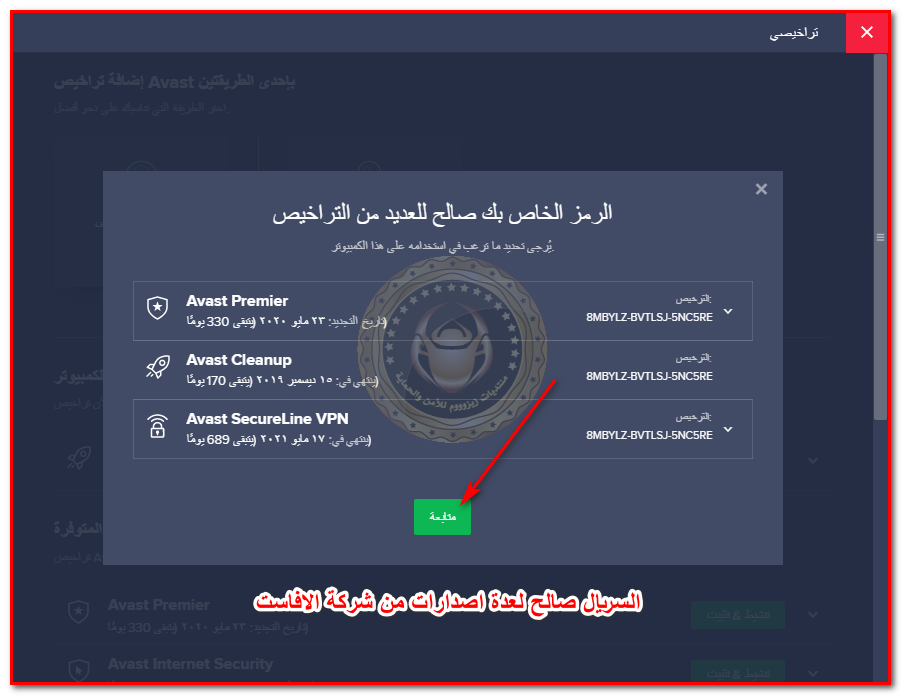Click the vertical scrollbar thumb on right edge
Image resolution: width=902 pixels, height=696 pixels.
point(880,237)
